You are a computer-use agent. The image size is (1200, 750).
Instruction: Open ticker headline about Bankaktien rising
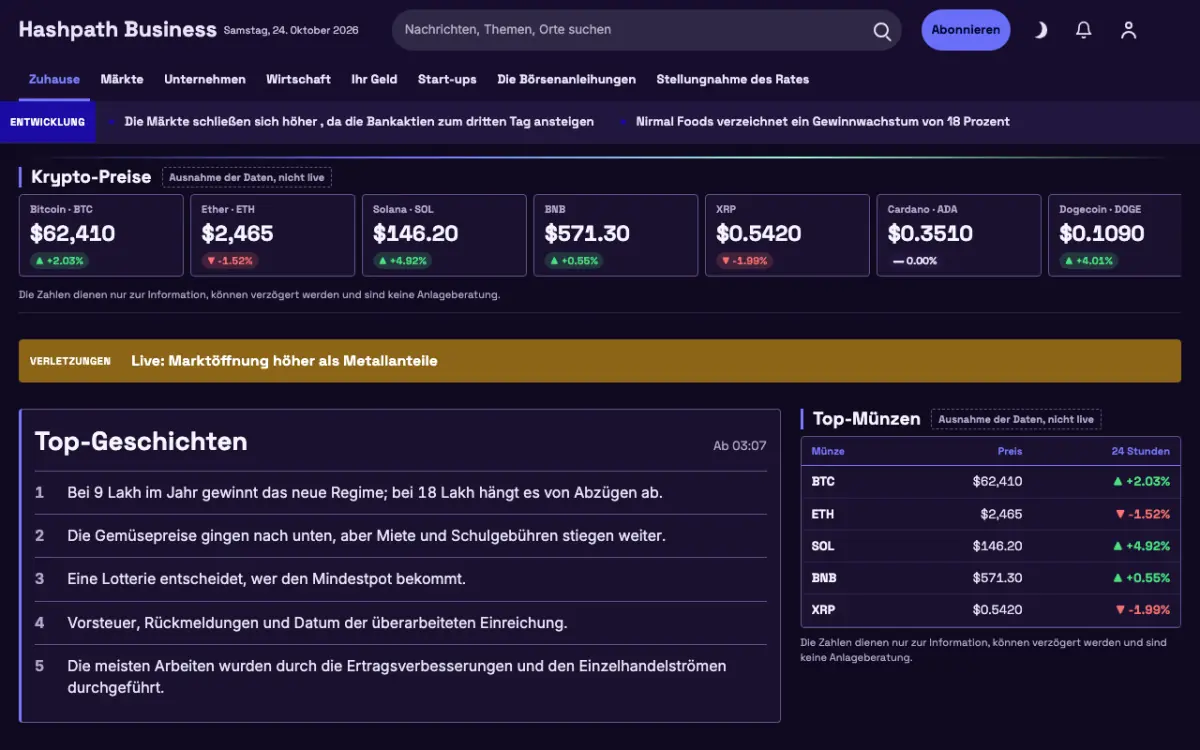359,122
